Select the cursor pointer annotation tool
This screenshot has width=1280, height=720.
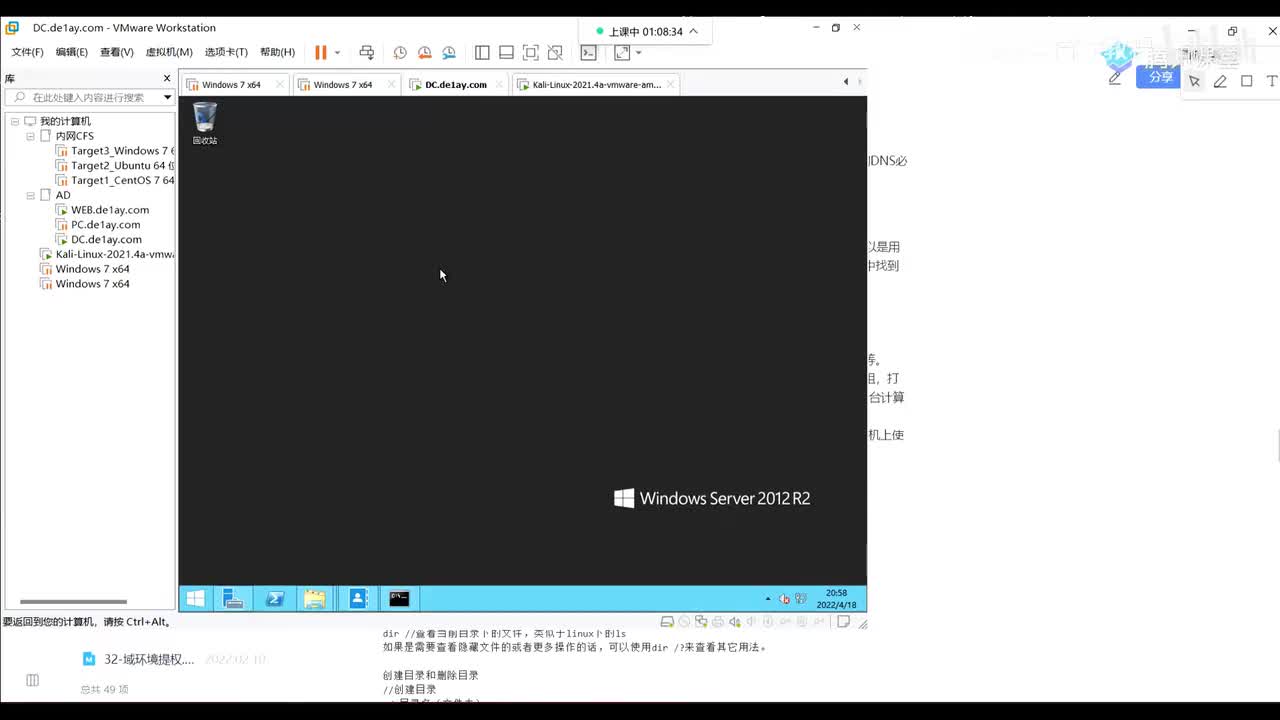[1194, 81]
